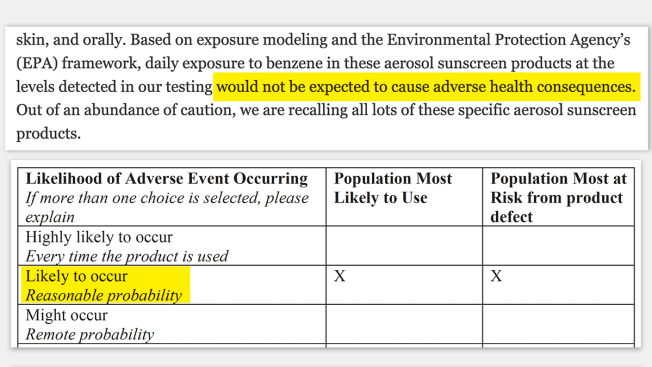The height and width of the screenshot is (367, 652).
Task: Click 'Every time the product is used' text
Action: pos(127,256)
